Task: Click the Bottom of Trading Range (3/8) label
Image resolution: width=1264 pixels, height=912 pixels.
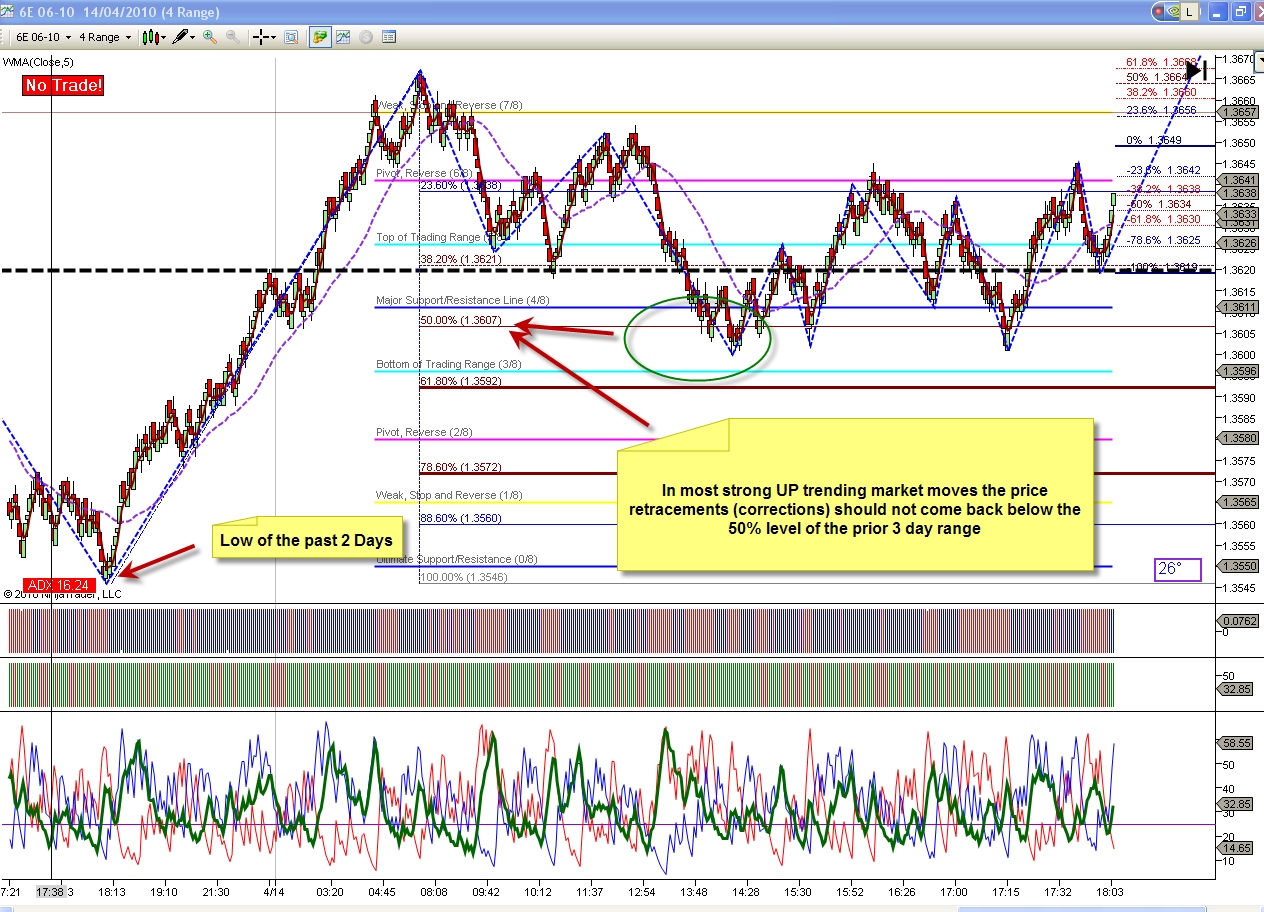Action: [x=449, y=364]
